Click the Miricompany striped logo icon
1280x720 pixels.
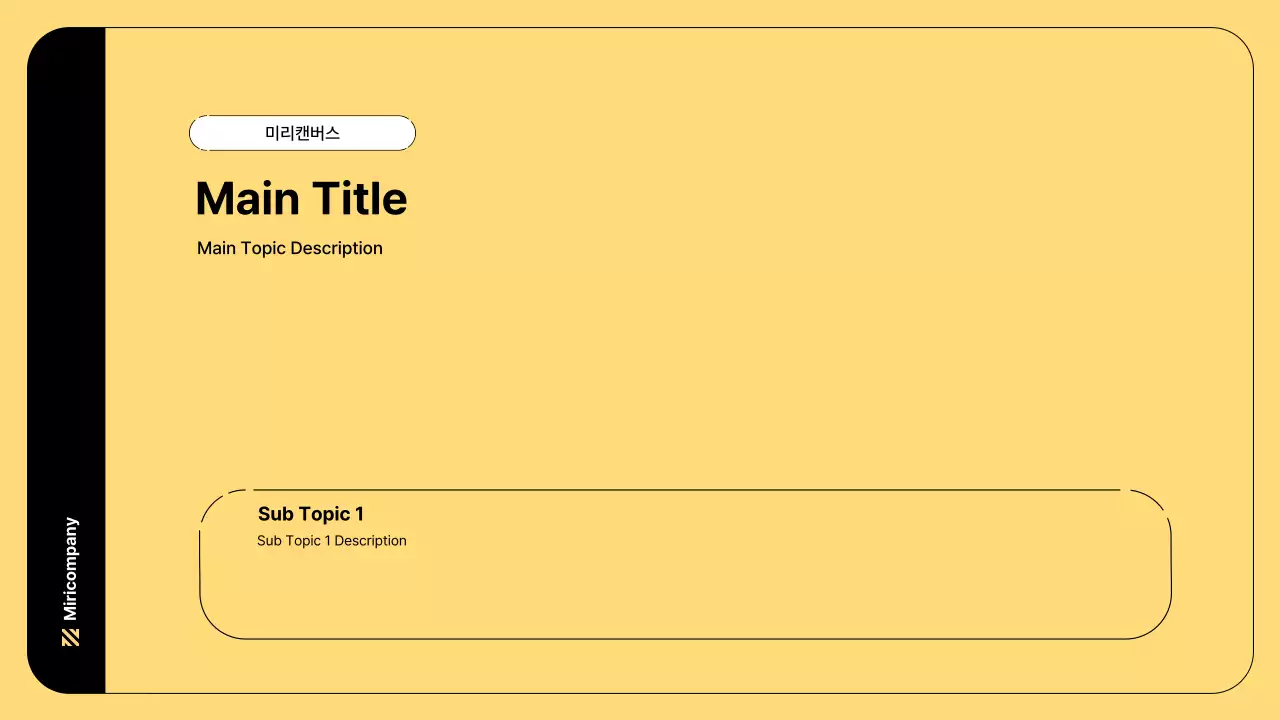coord(70,637)
